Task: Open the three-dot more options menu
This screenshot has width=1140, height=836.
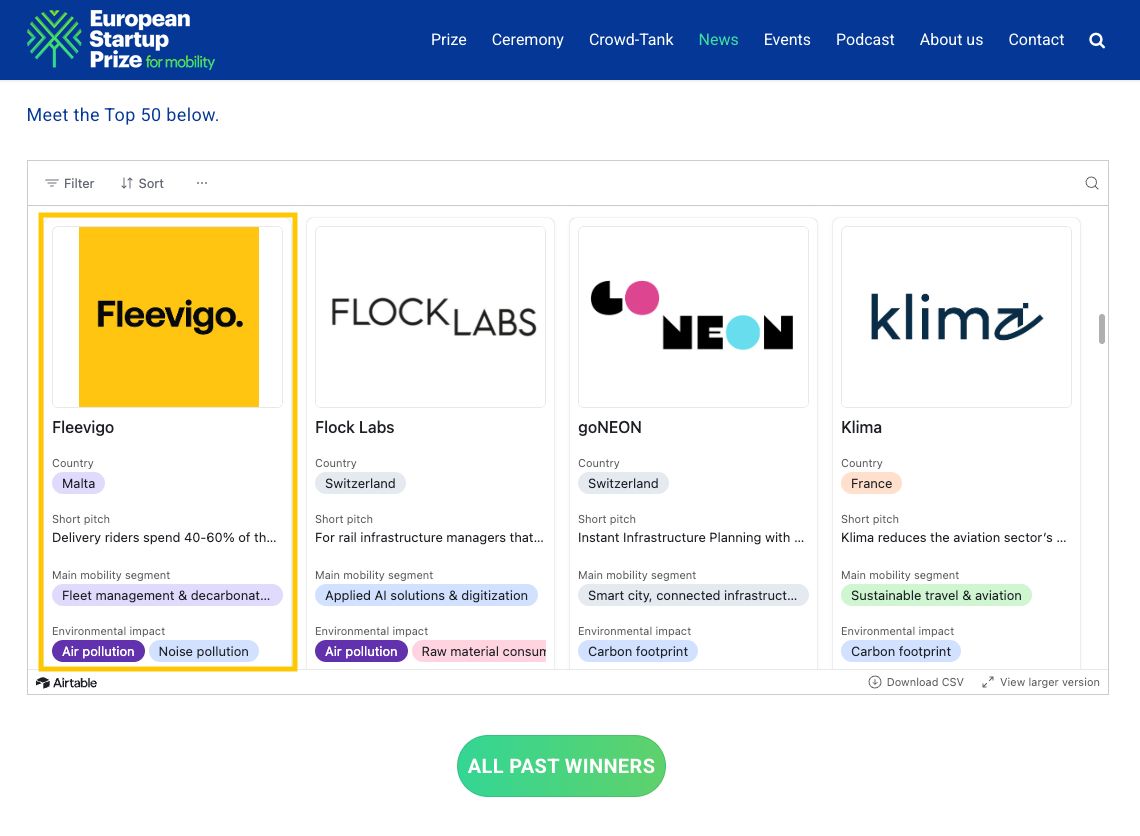Action: tap(201, 183)
